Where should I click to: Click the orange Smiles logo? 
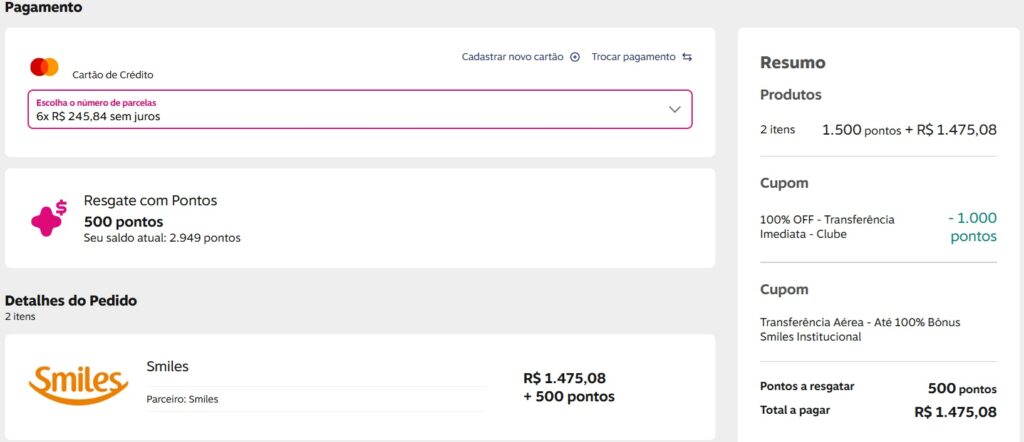pos(78,383)
